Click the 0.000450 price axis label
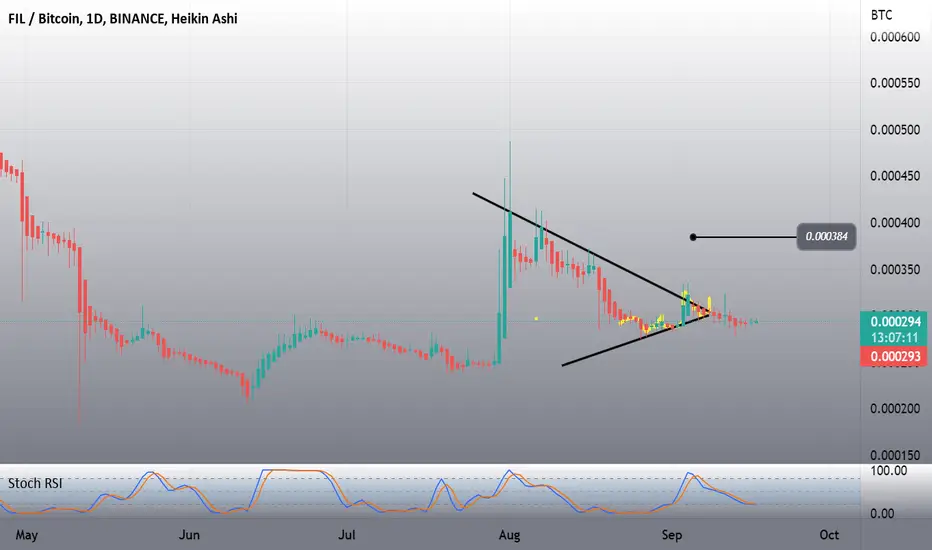This screenshot has width=932, height=550. 895,176
